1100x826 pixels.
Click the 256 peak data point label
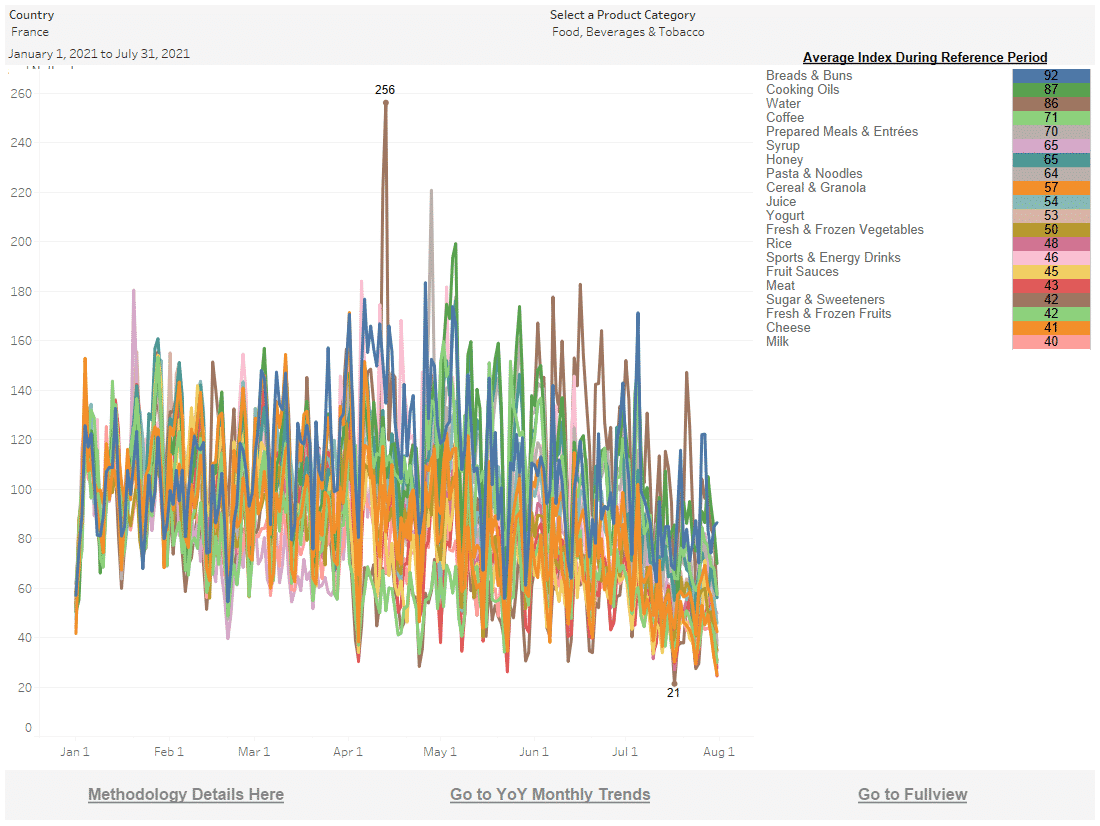(x=385, y=90)
